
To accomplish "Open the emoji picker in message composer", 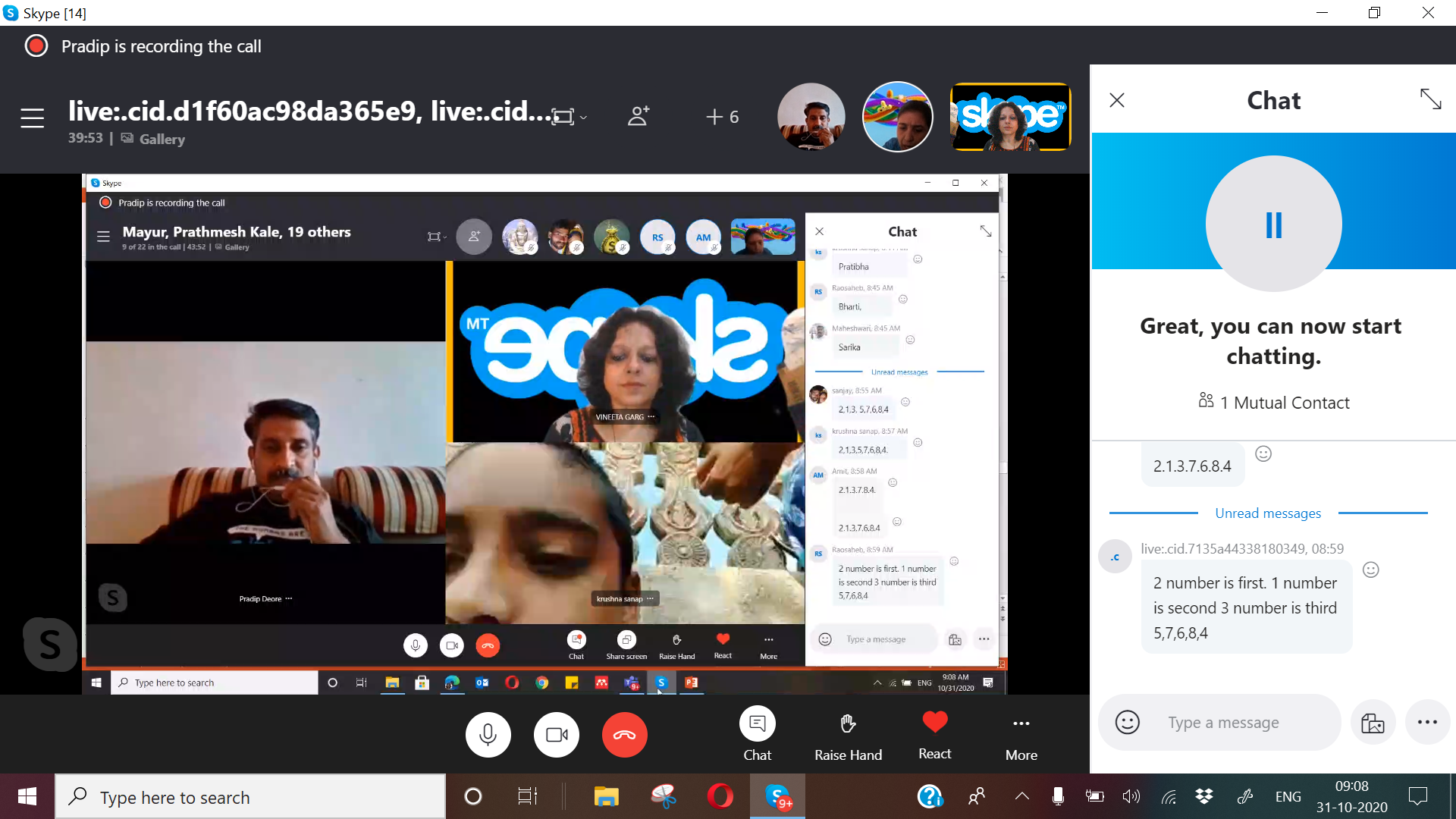I will [1128, 723].
